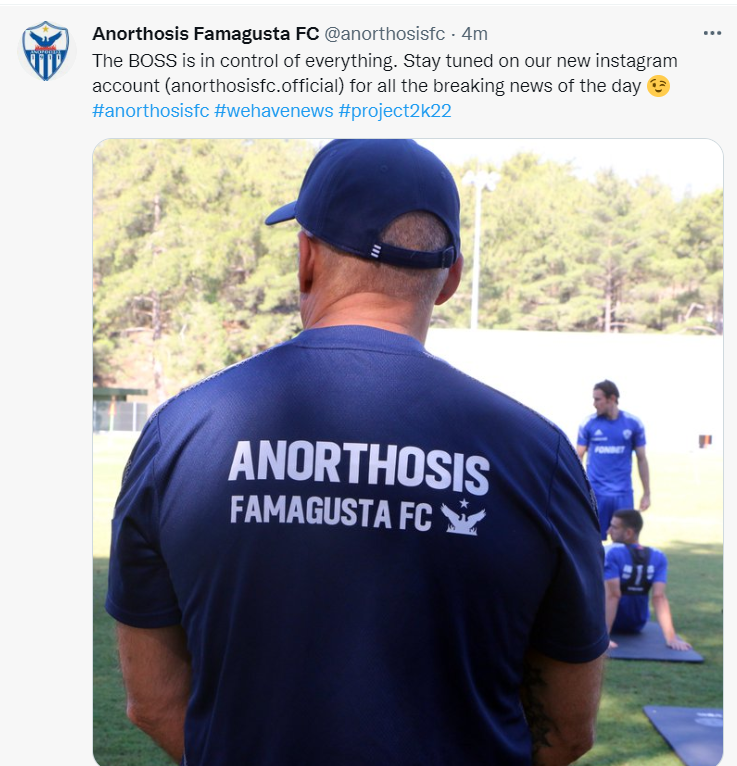Open the three-dot more options menu
This screenshot has height=766, width=737.
pos(712,33)
